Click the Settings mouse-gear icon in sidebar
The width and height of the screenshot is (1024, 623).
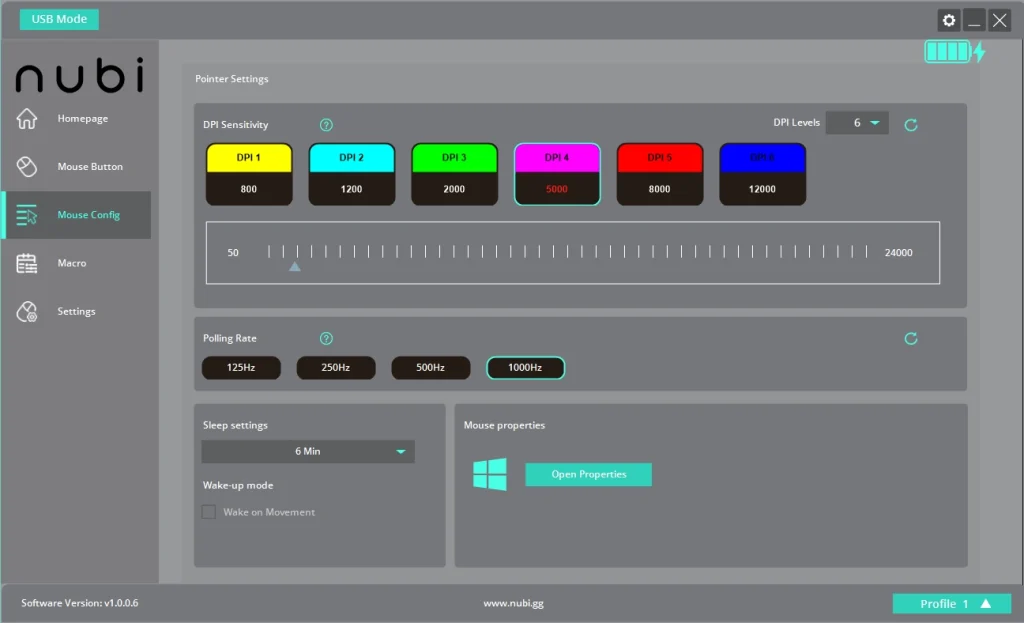27,312
